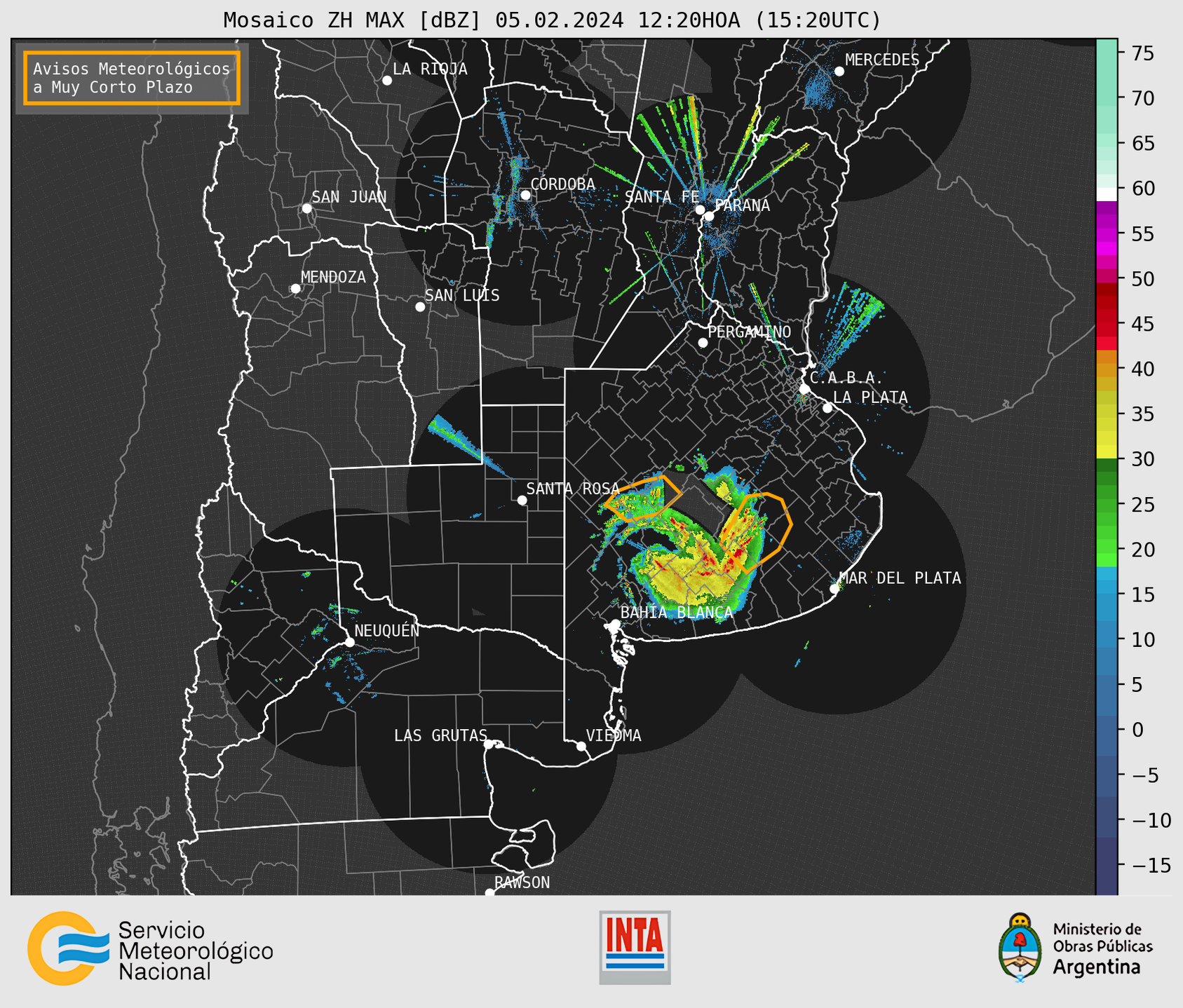The height and width of the screenshot is (1008, 1183).
Task: Click the SANTA ROSA label text
Action: tap(573, 489)
